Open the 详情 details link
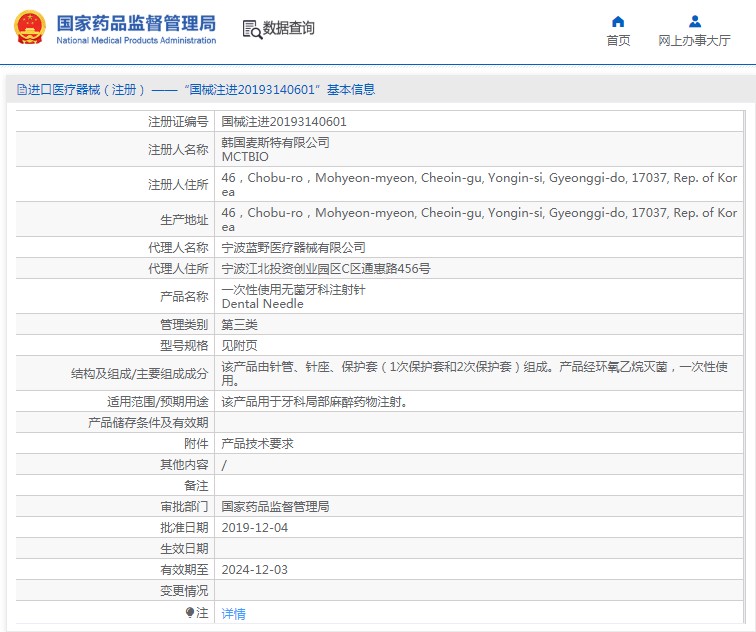 (233, 613)
